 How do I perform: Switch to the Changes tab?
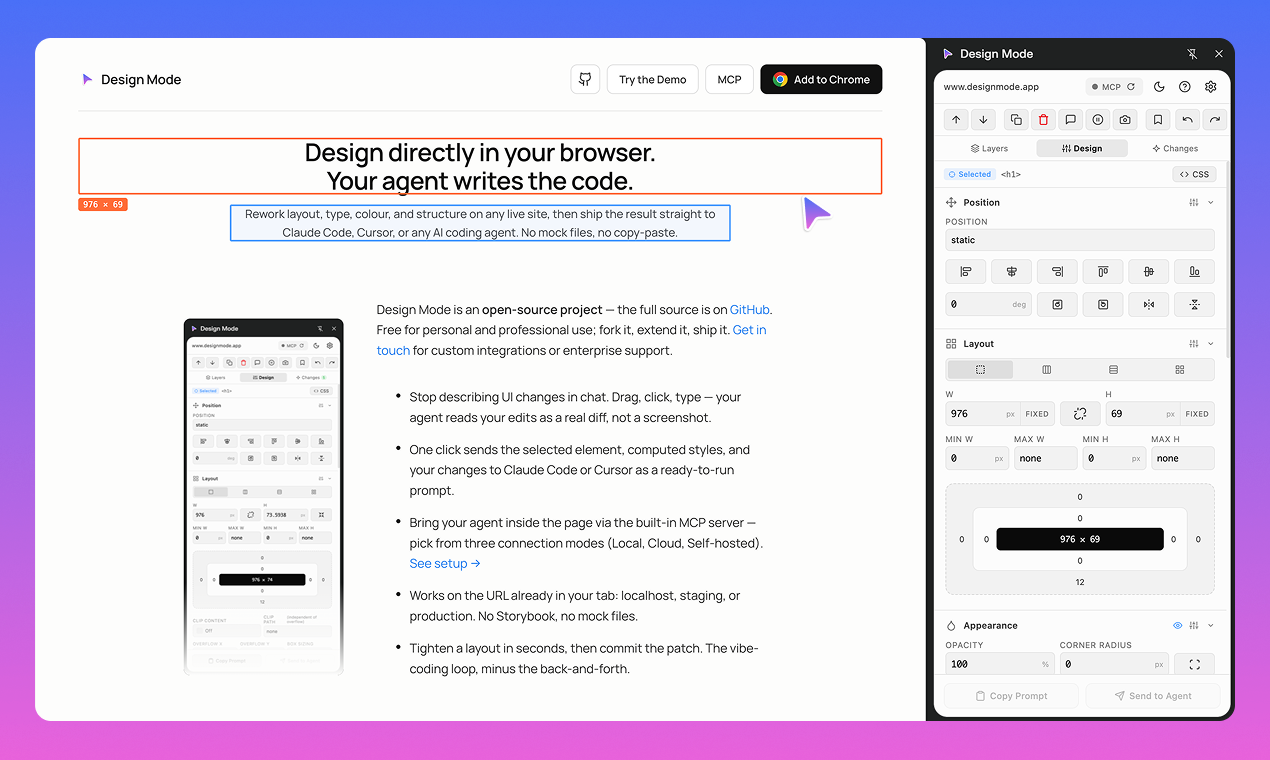click(1174, 148)
